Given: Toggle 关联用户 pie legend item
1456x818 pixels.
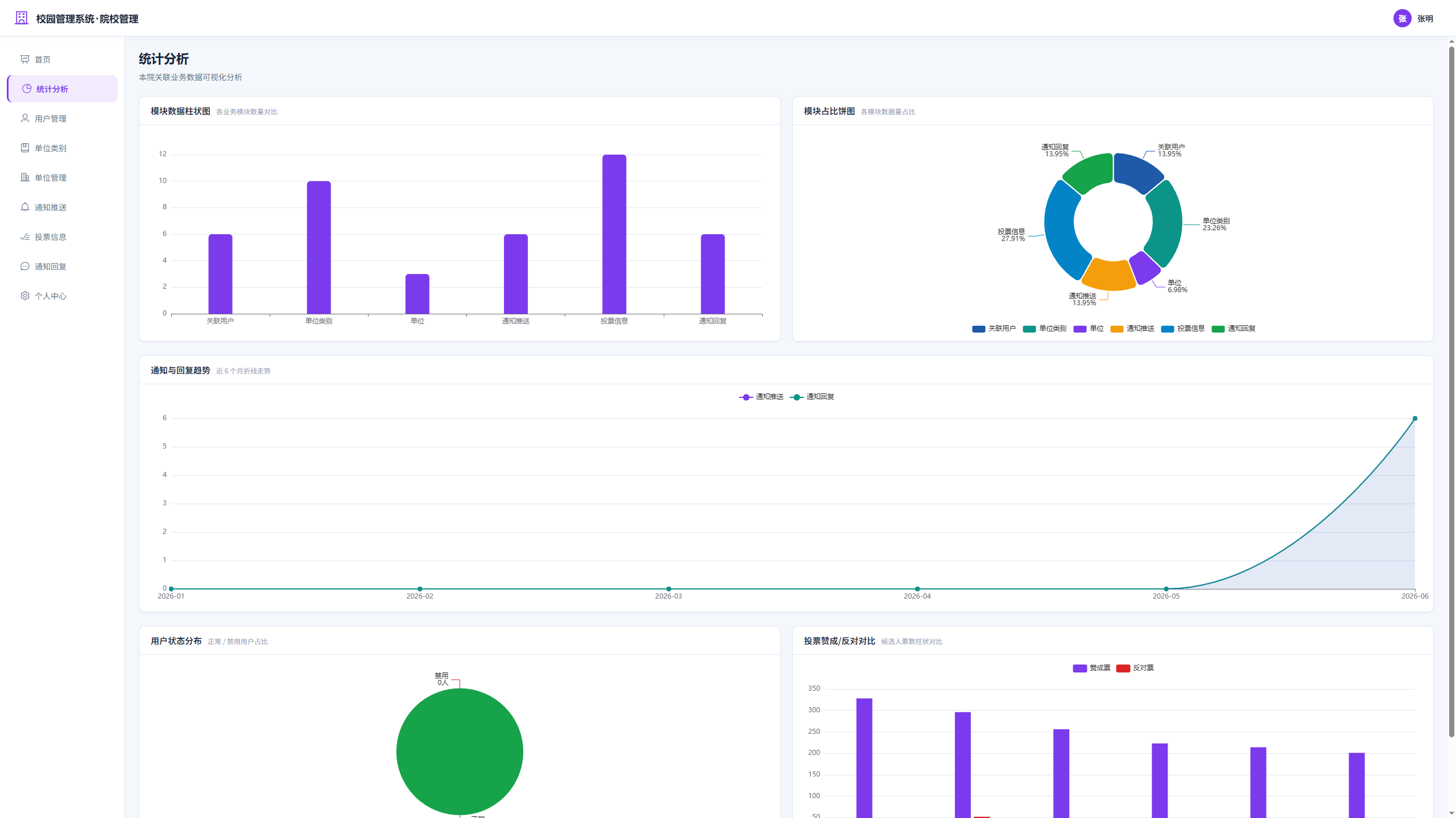Looking at the screenshot, I should coord(994,329).
